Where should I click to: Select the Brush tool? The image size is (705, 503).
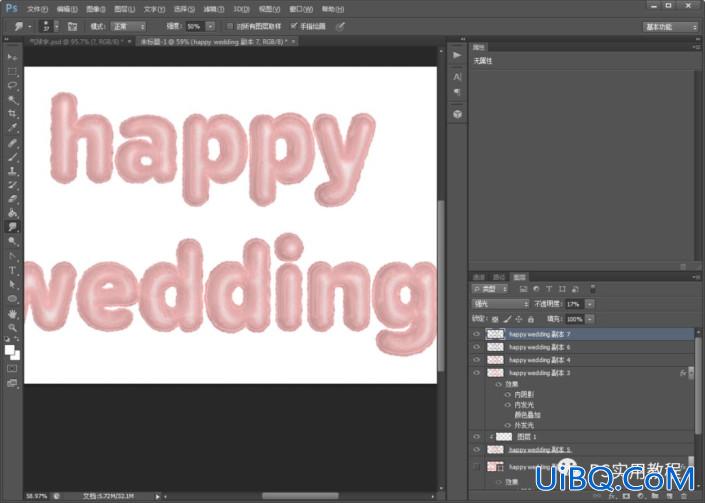12,157
